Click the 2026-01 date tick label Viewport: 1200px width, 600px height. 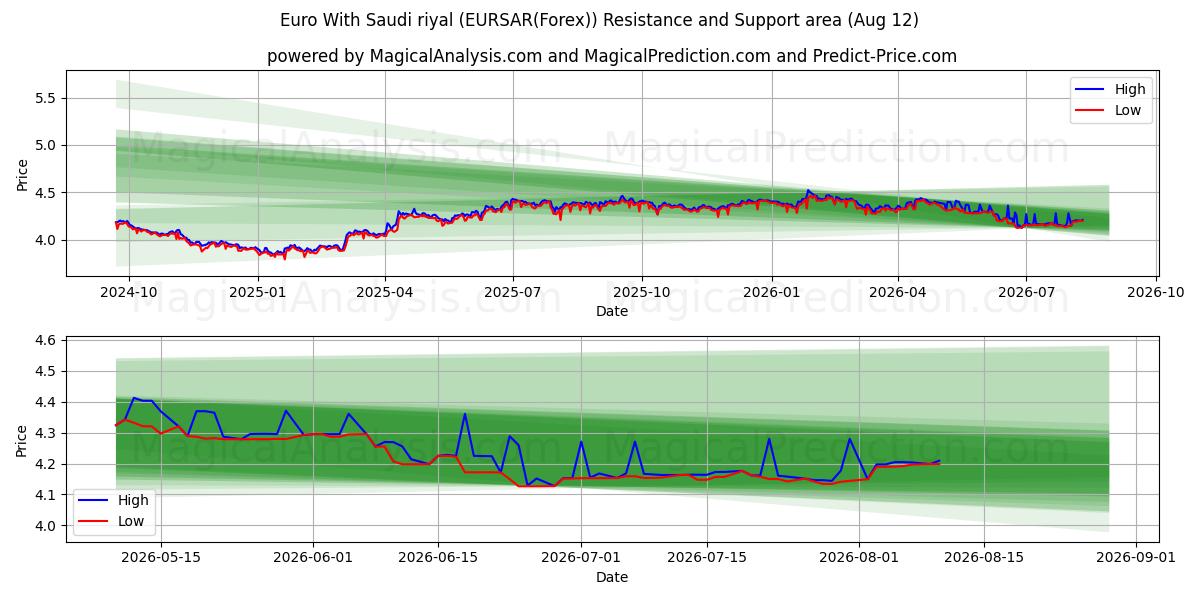coord(771,293)
